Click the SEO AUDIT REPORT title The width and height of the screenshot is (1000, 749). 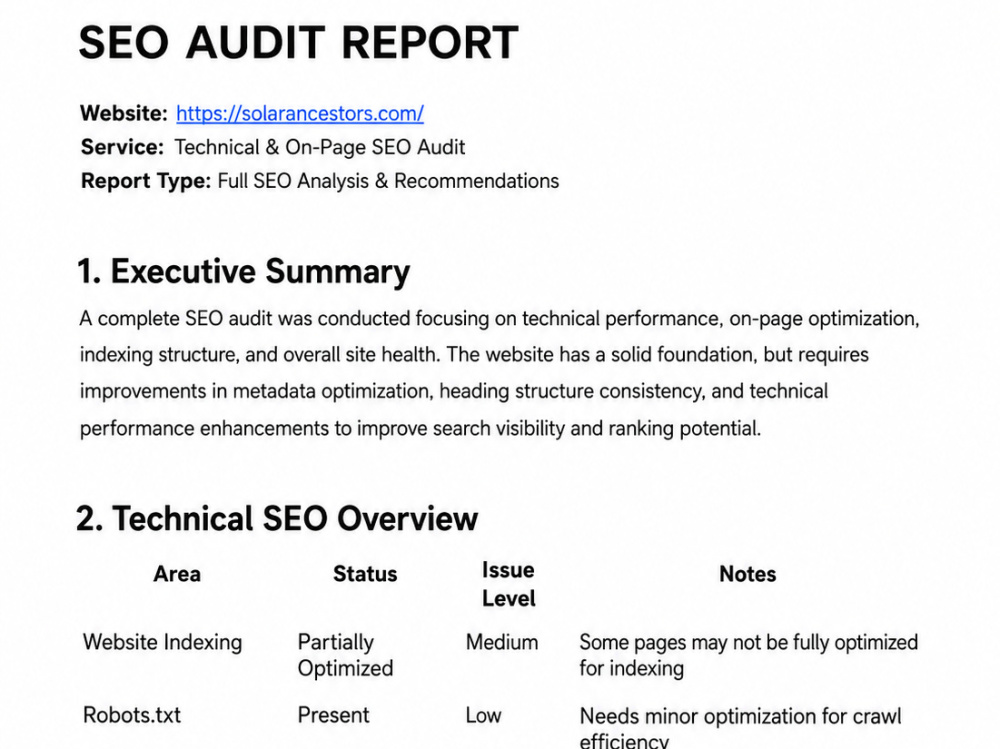point(298,43)
